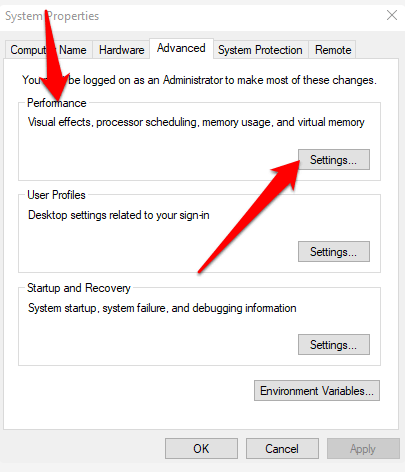The image size is (405, 472).
Task: Go to the System Protection tab
Action: [260, 50]
